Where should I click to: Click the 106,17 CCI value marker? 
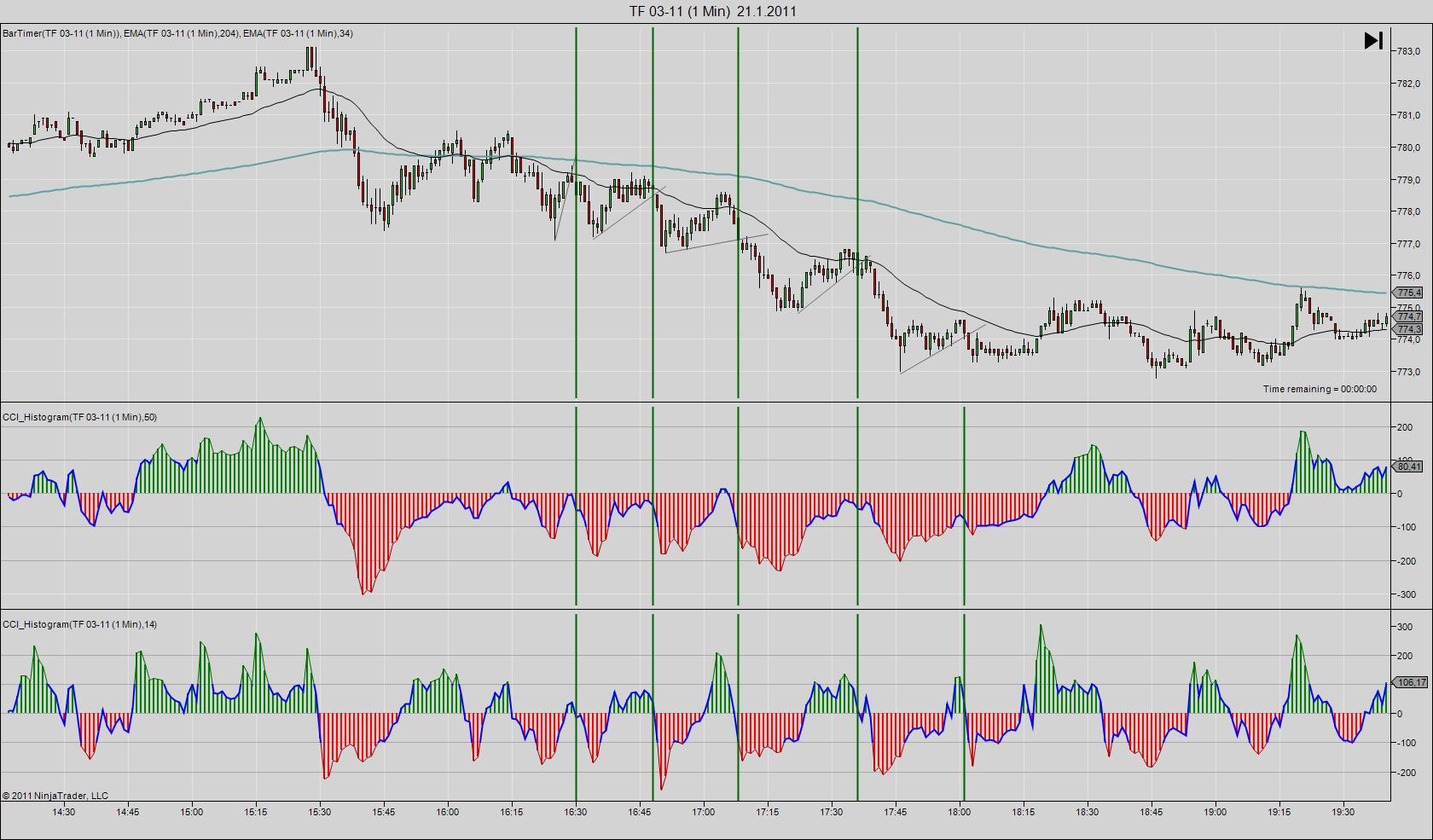tap(1410, 682)
